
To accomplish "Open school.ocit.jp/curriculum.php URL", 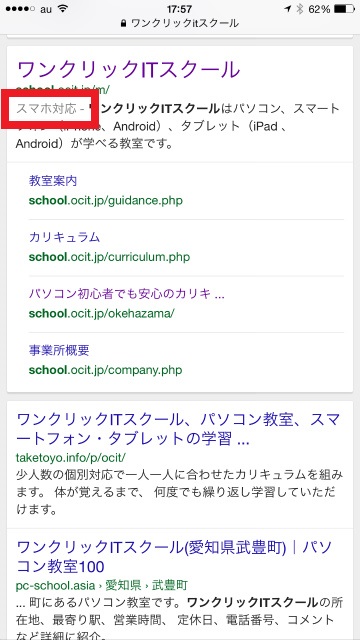I will pyautogui.click(x=109, y=257).
